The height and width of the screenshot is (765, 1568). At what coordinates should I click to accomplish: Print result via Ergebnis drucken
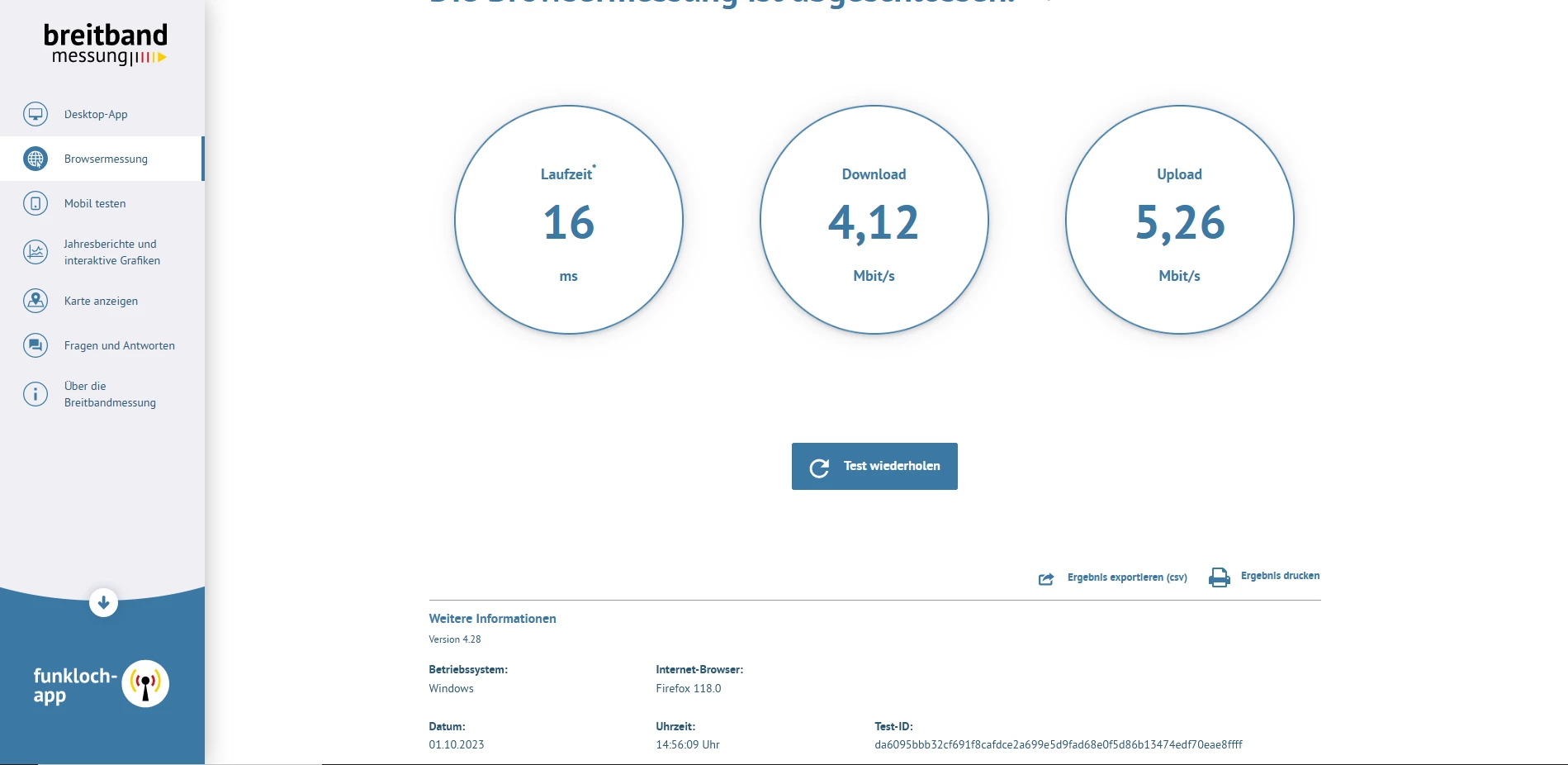tap(1280, 576)
